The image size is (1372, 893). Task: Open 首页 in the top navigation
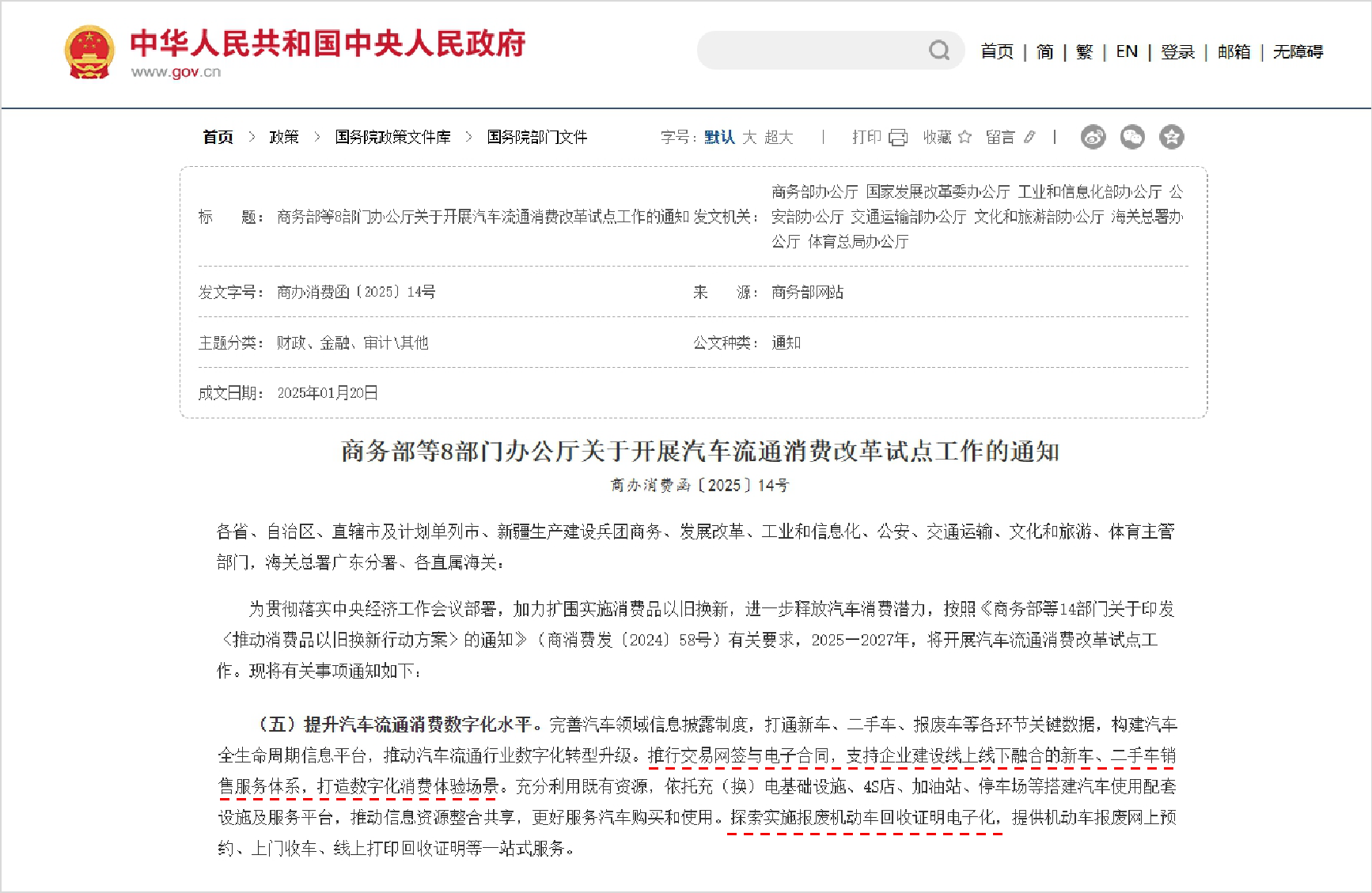coord(996,51)
